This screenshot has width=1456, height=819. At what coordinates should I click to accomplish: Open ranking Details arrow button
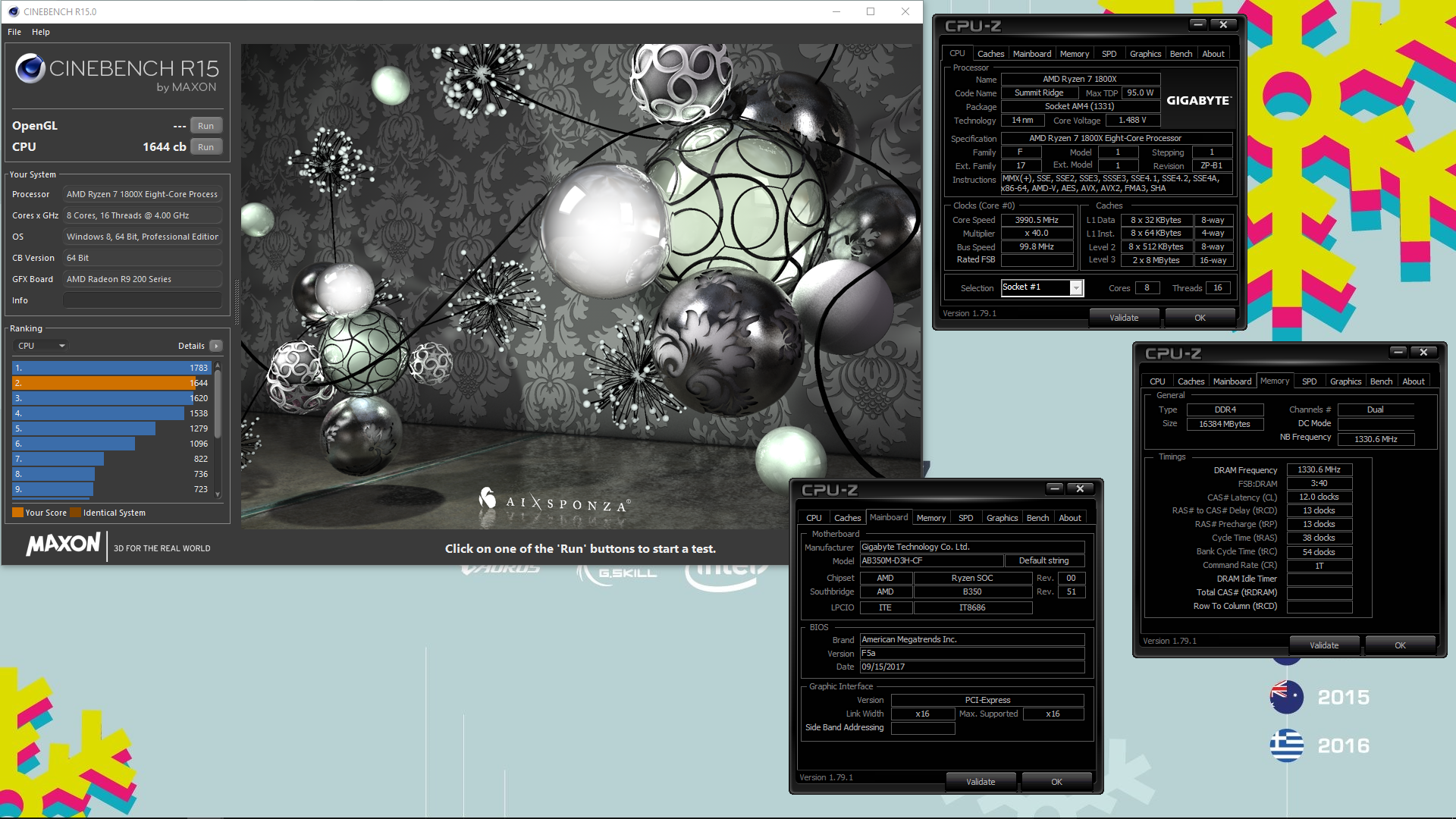coord(216,346)
